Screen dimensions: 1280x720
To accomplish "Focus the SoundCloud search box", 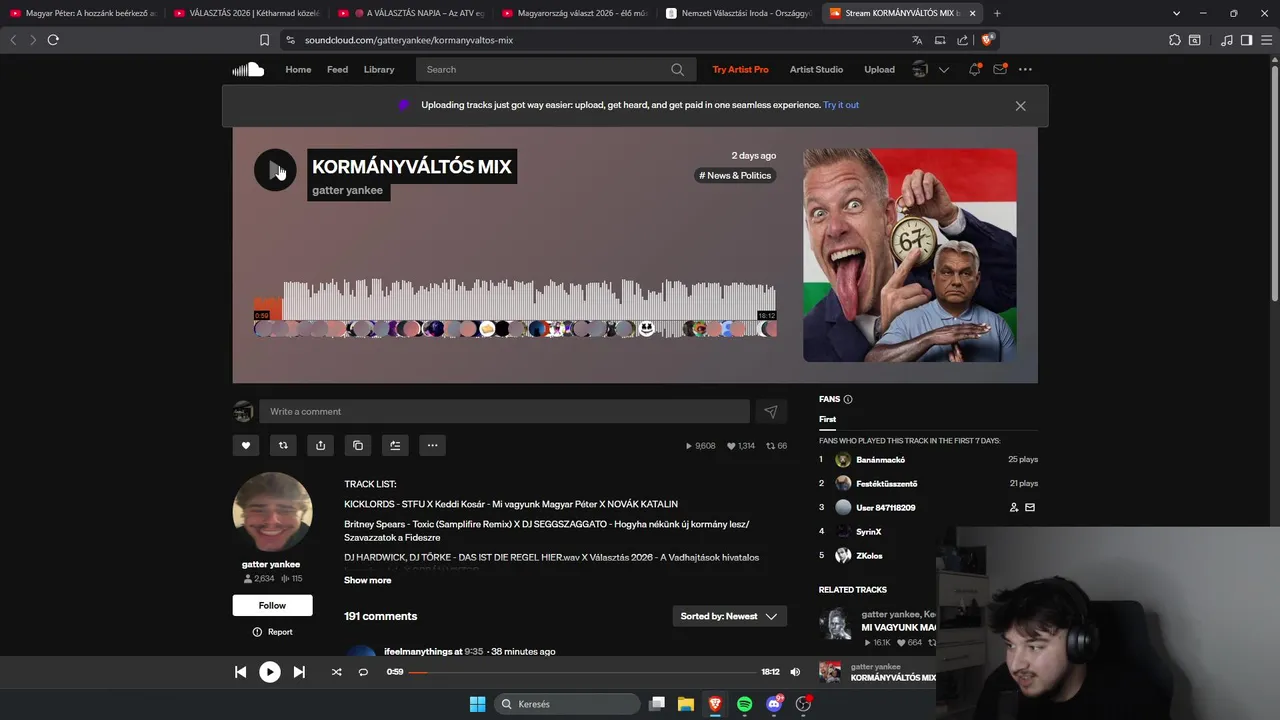I will (545, 69).
